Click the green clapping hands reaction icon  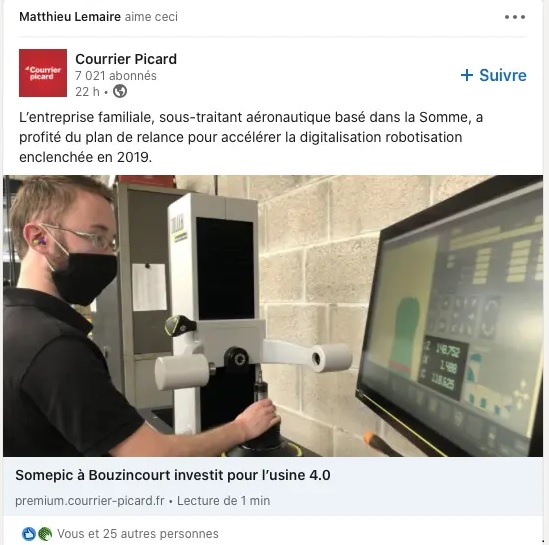[45, 534]
